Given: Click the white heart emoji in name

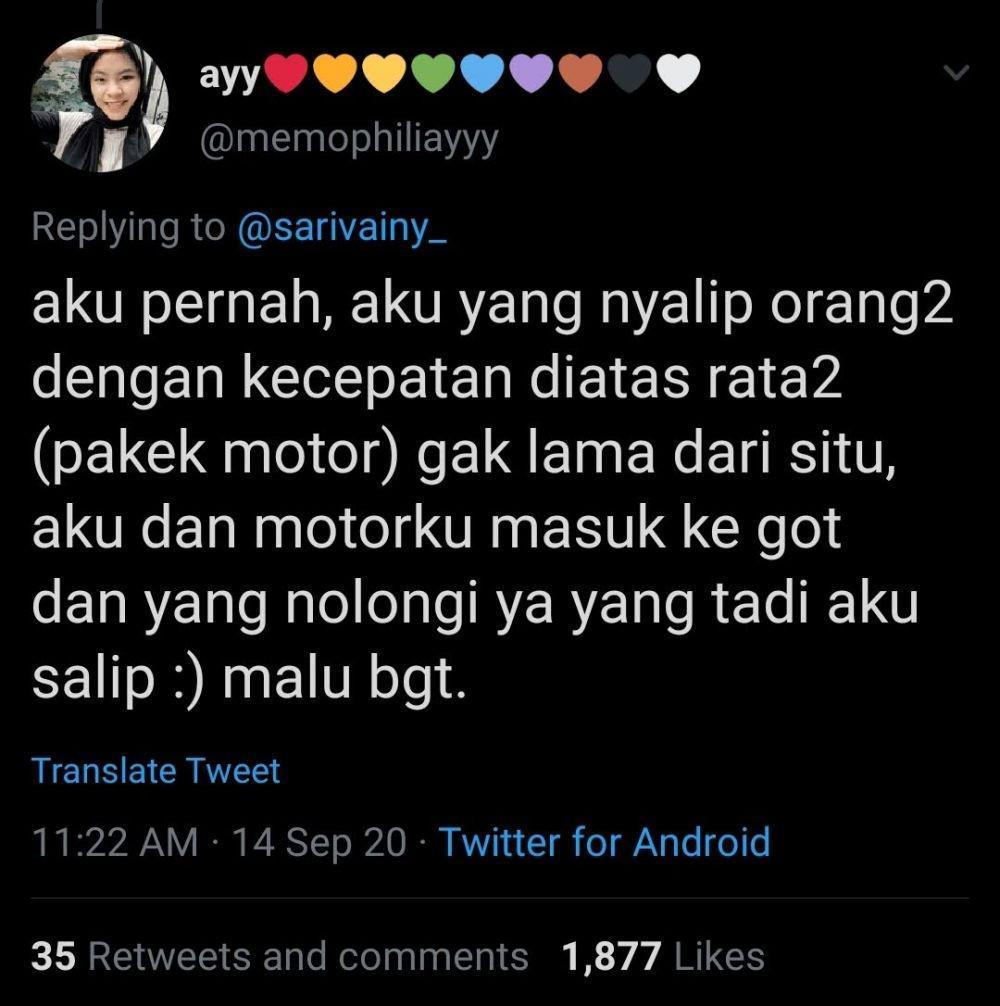Looking at the screenshot, I should (x=679, y=74).
